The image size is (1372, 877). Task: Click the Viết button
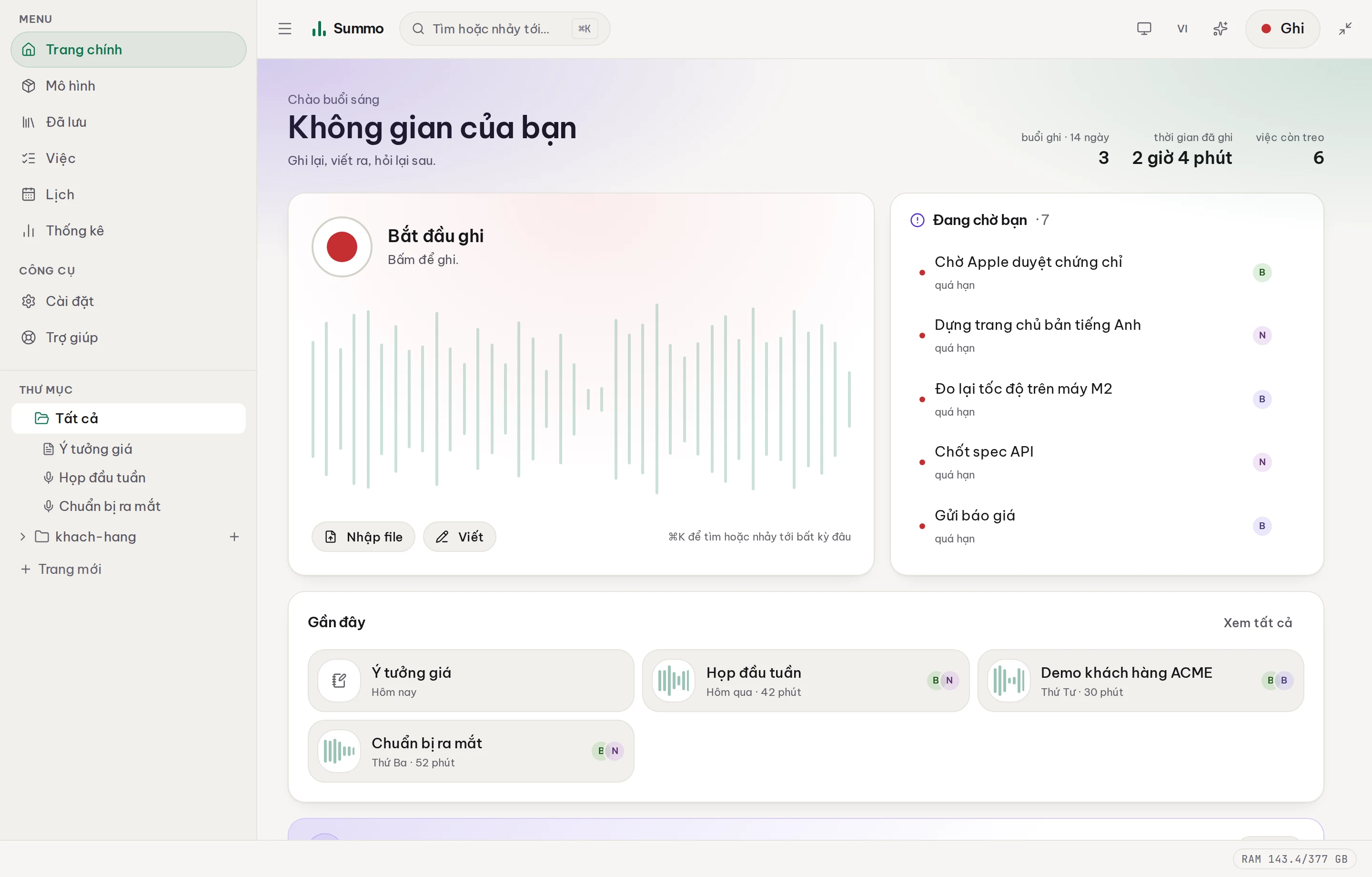pos(459,537)
